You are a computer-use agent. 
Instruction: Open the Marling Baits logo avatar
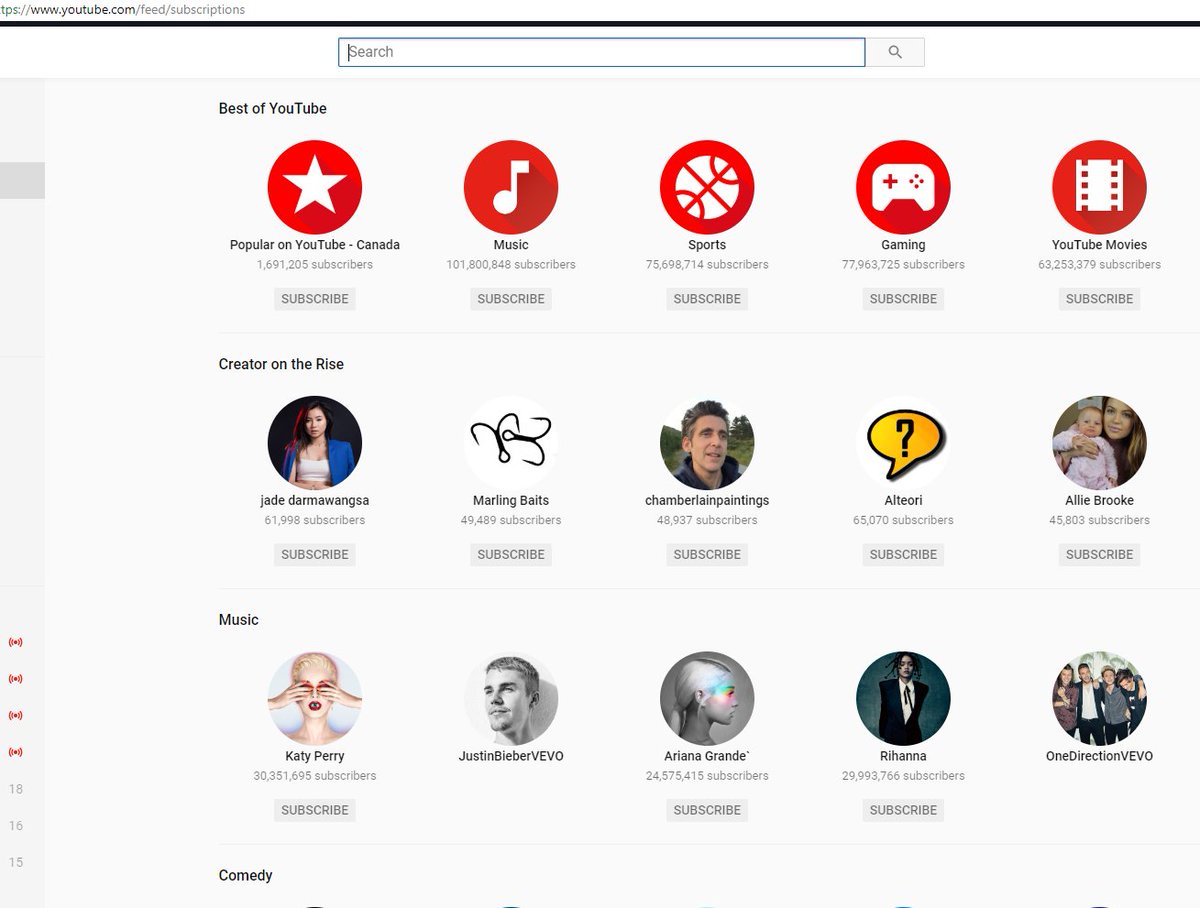point(511,443)
